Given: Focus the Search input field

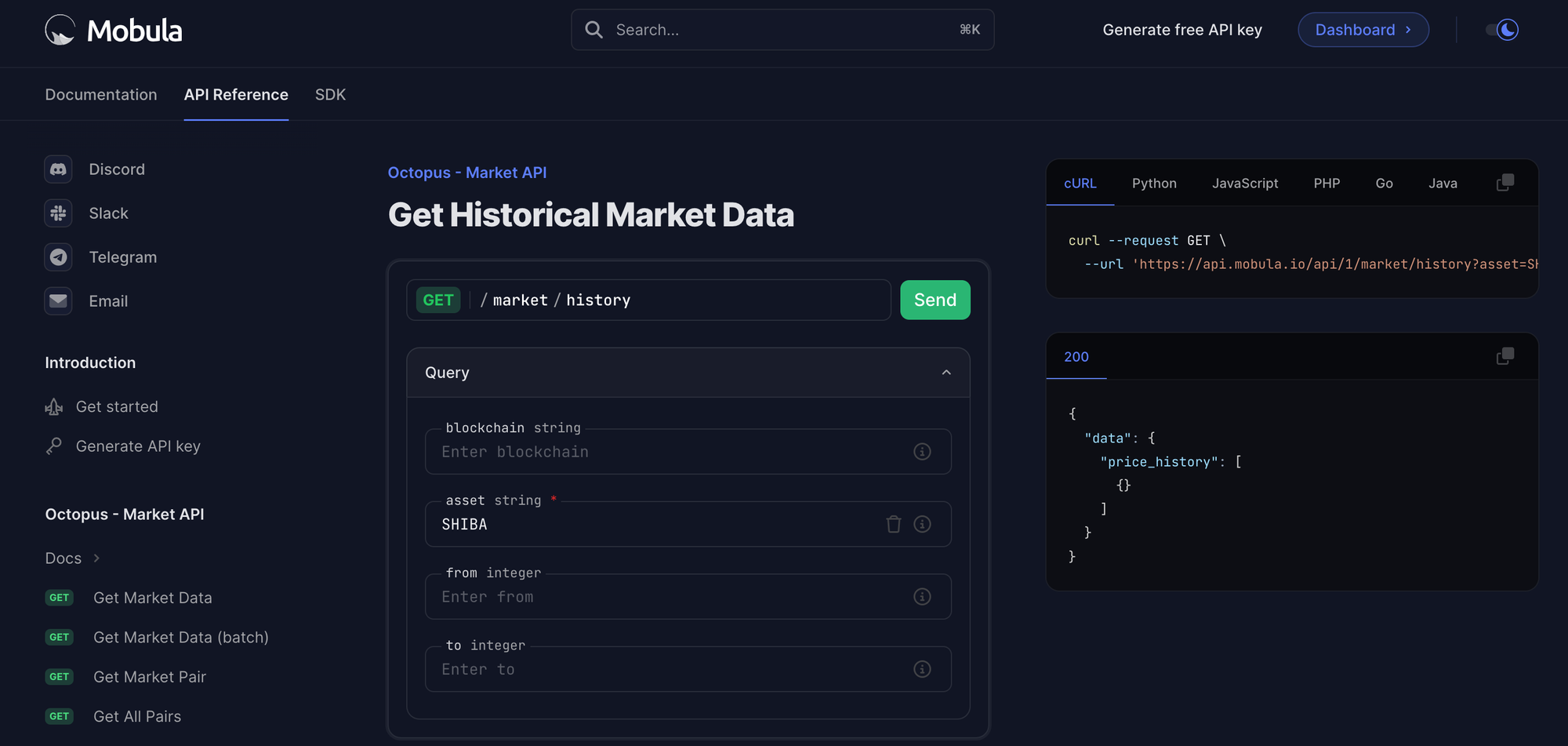Looking at the screenshot, I should (x=782, y=30).
